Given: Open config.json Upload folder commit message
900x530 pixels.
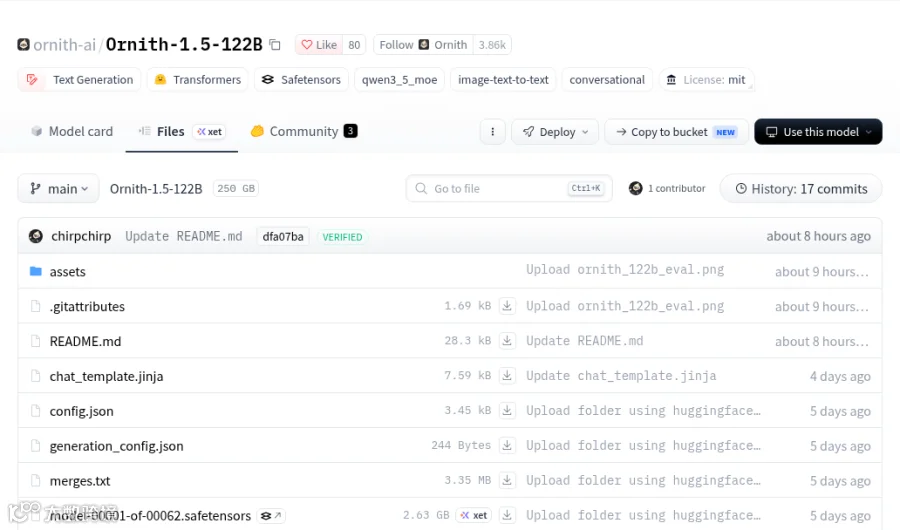Looking at the screenshot, I should [643, 411].
